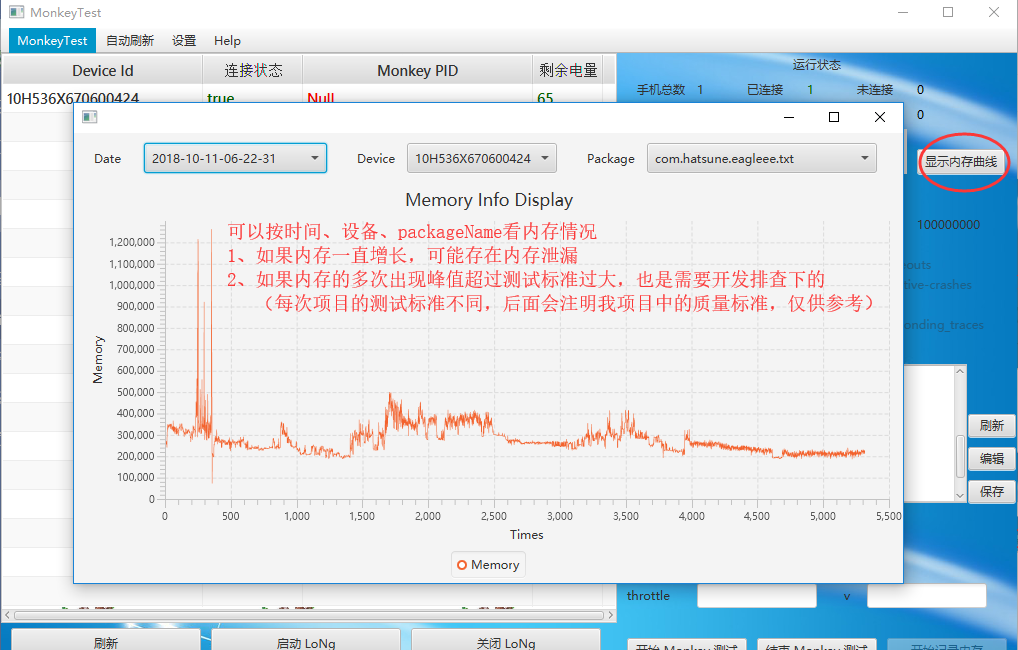This screenshot has width=1018, height=650.
Task: Click the 已连接 label
Action: tap(765, 90)
